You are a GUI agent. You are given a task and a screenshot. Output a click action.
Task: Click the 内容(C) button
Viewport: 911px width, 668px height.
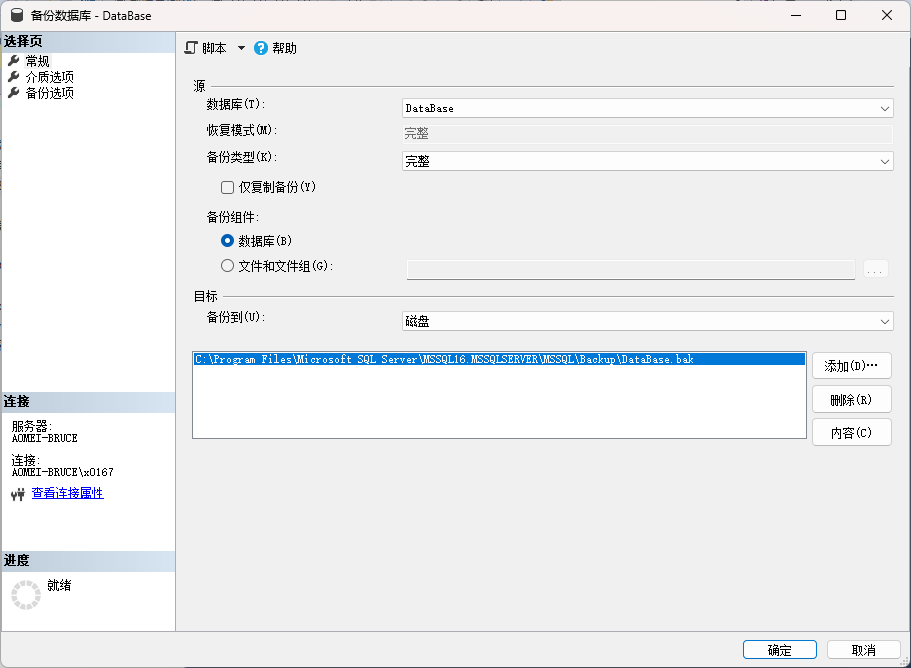(851, 433)
